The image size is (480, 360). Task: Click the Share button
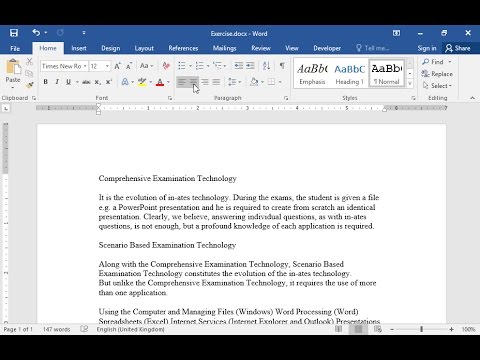[458, 48]
